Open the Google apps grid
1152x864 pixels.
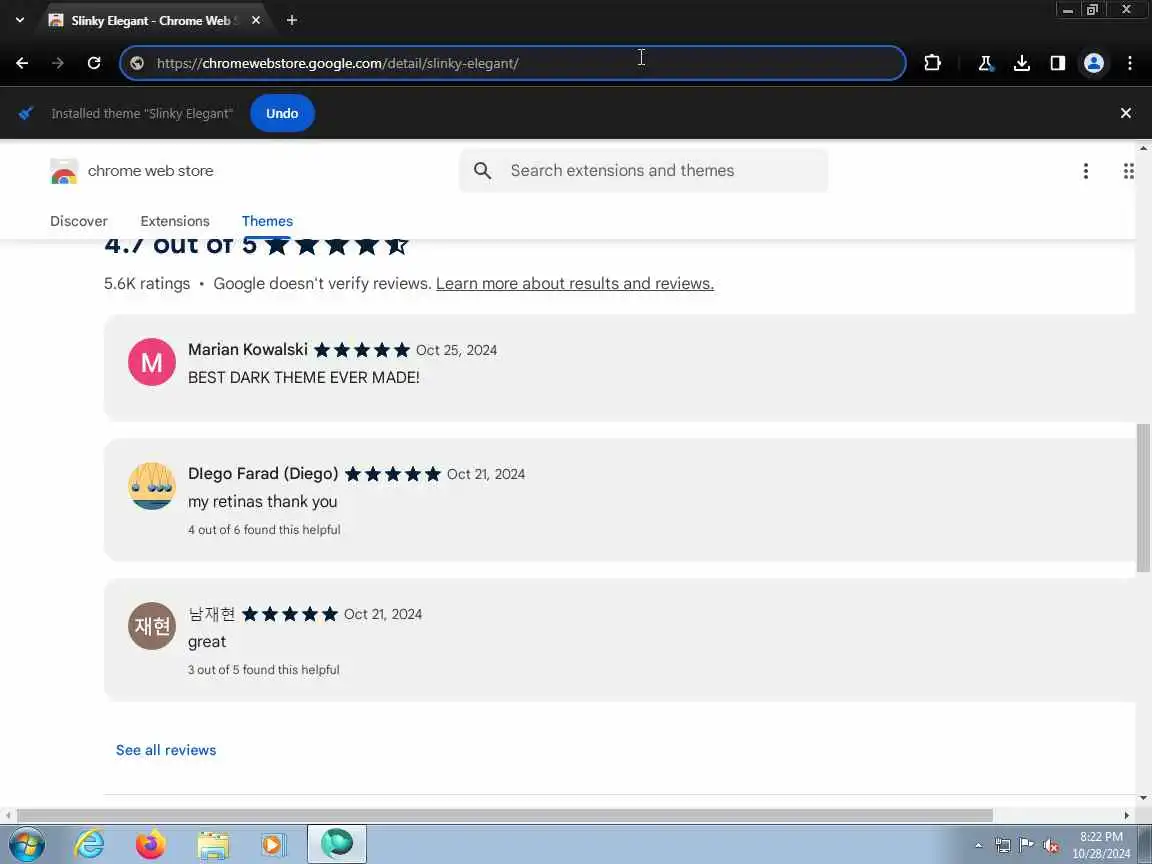tap(1128, 171)
